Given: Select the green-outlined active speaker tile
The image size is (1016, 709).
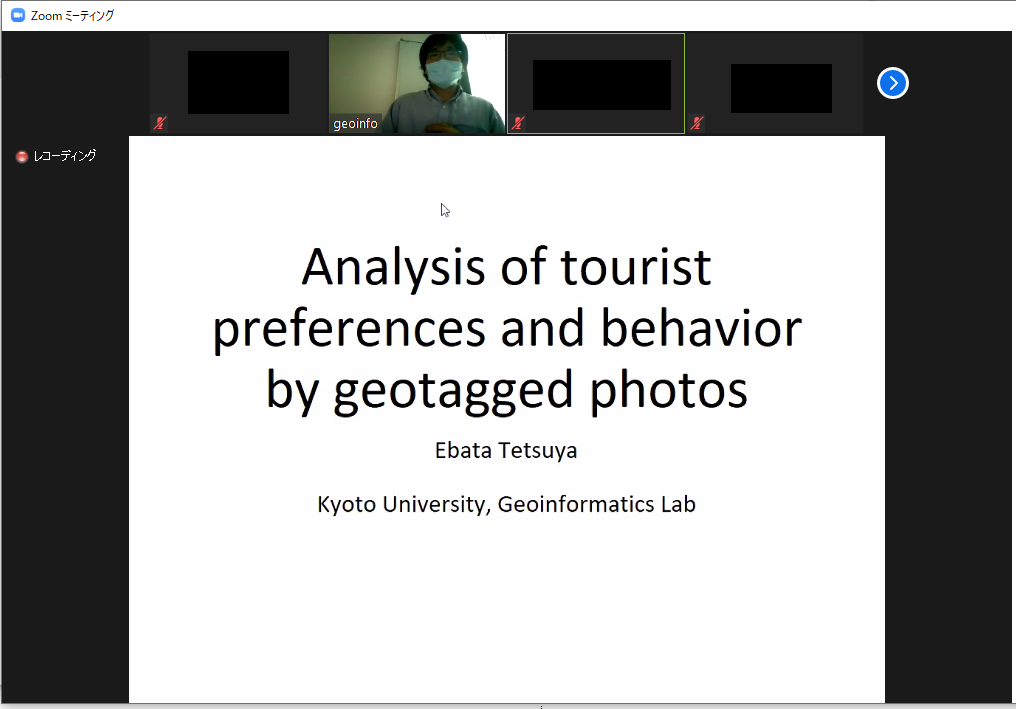Looking at the screenshot, I should tap(595, 84).
